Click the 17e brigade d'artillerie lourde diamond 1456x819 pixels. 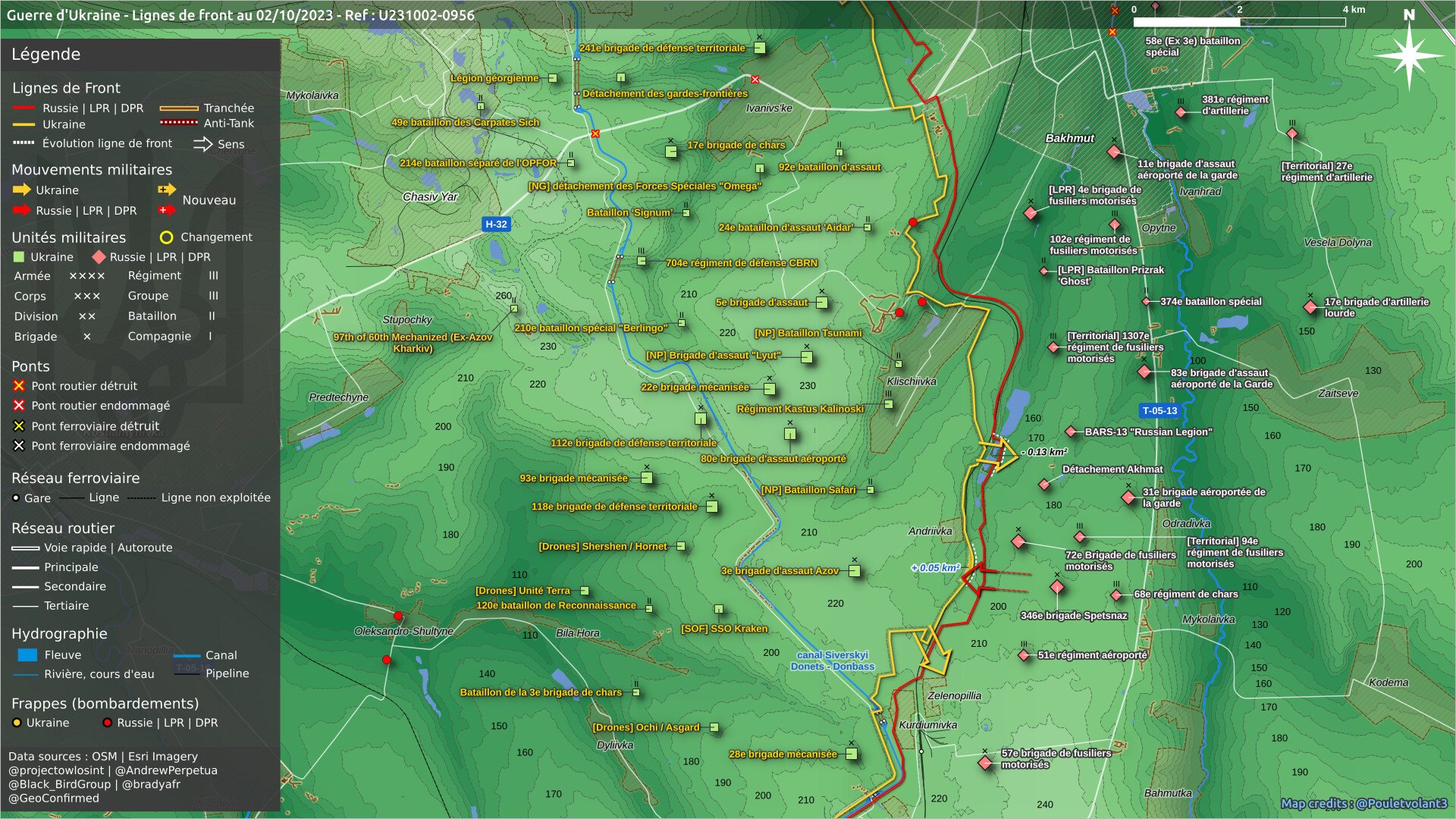pyautogui.click(x=1310, y=307)
